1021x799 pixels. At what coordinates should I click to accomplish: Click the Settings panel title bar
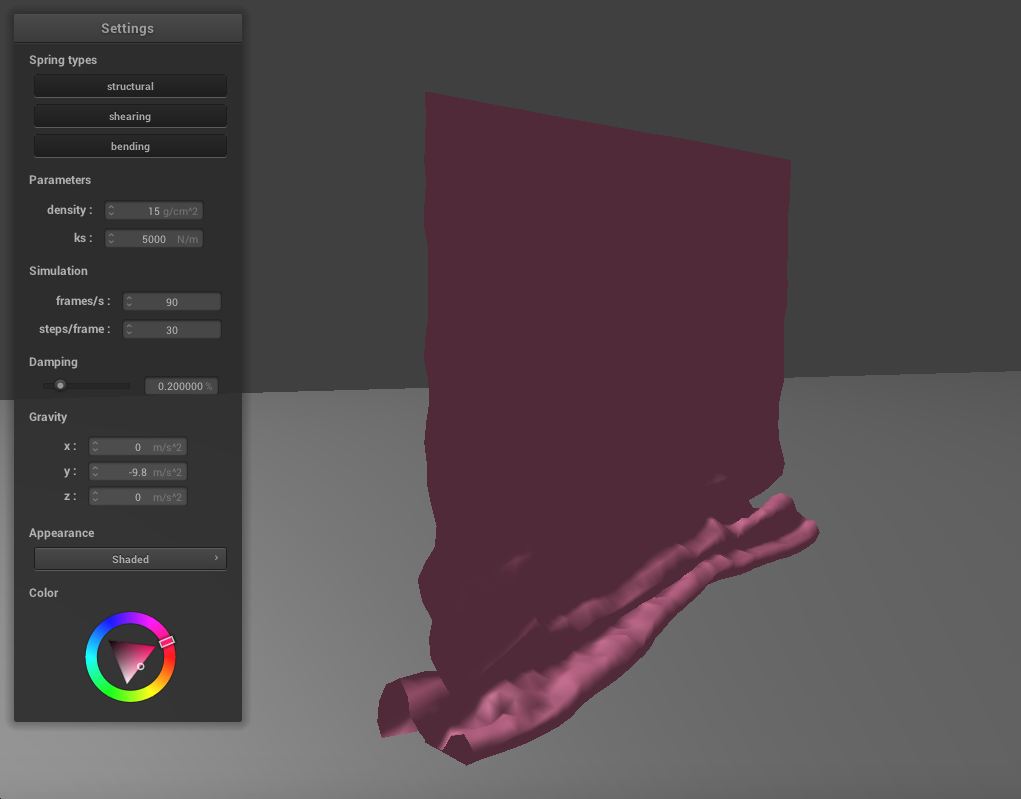tap(128, 28)
